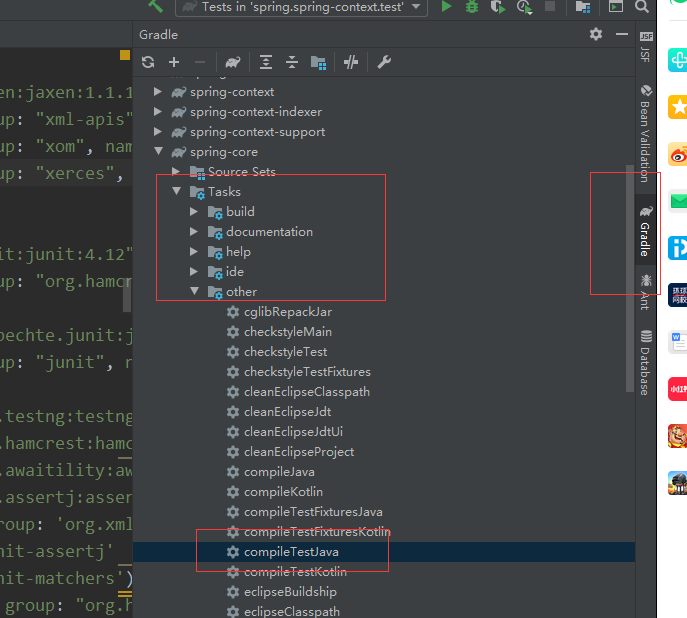Open the green mail desktop icon
This screenshot has width=687, height=618.
678,201
